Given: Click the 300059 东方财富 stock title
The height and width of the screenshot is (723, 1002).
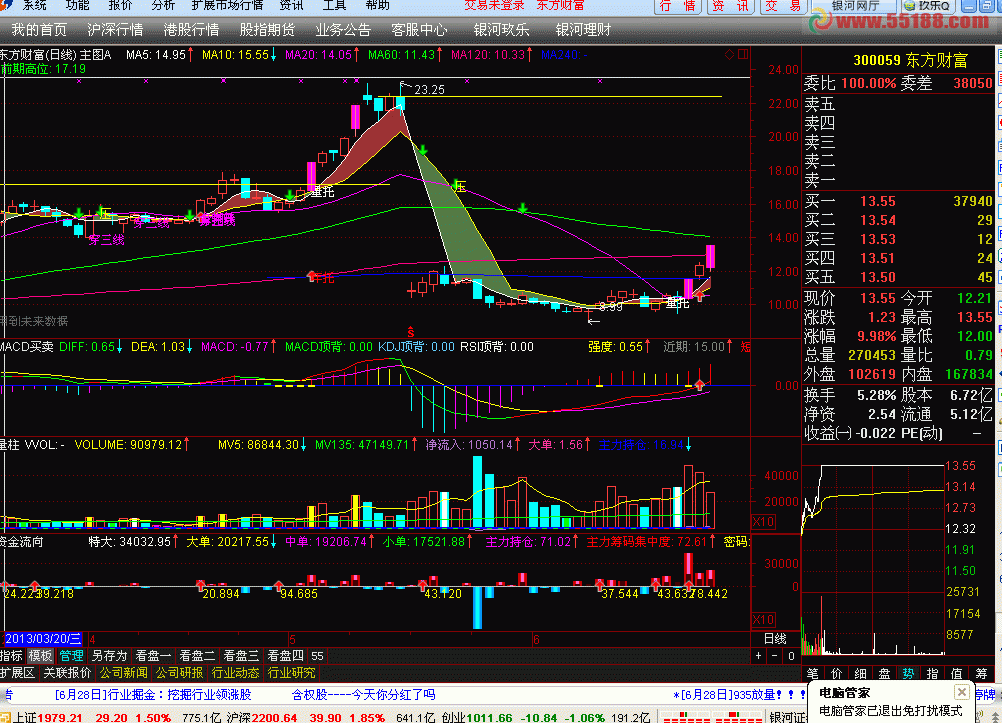Looking at the screenshot, I should [x=910, y=61].
